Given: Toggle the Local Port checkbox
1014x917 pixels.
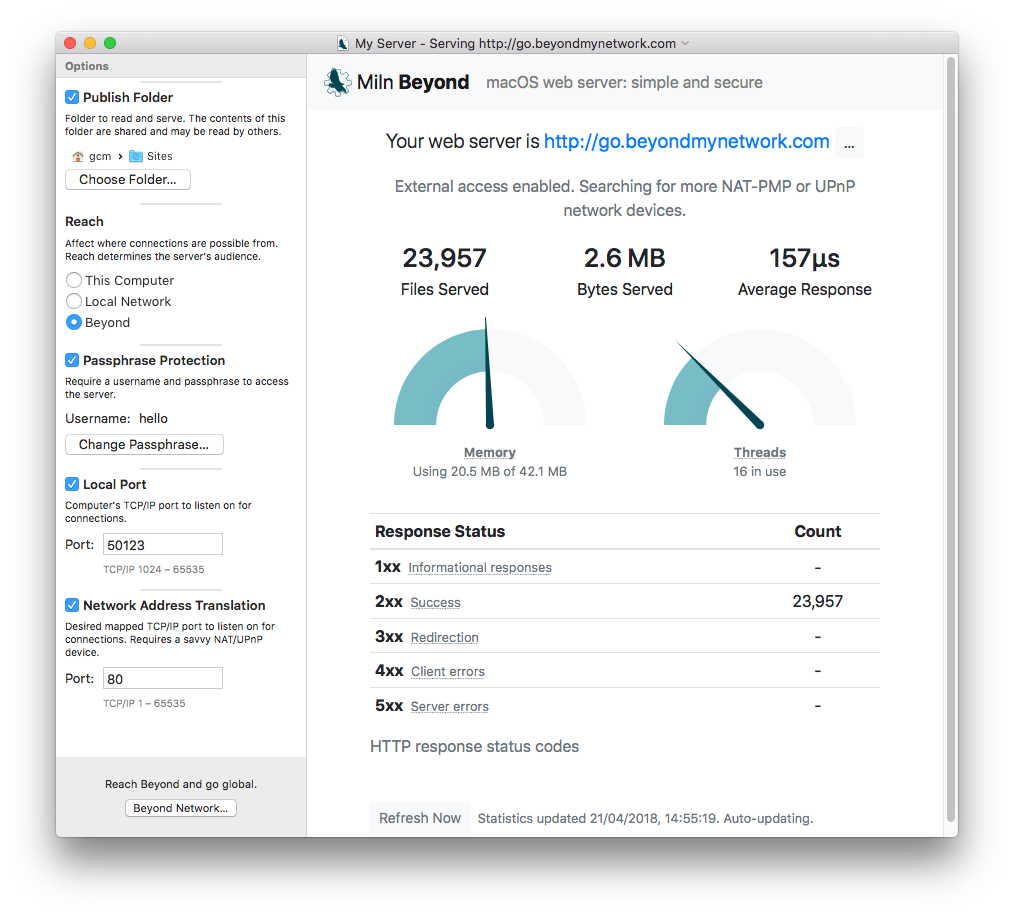Looking at the screenshot, I should pos(72,484).
